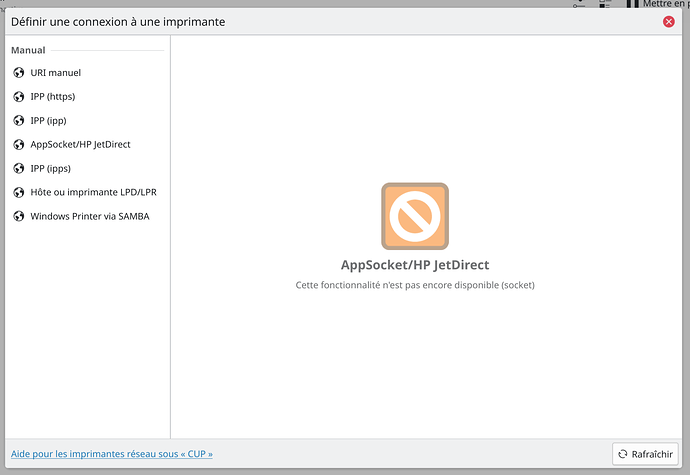Click the AppSocket/HP JetDirect heading in main pane
The height and width of the screenshot is (475, 690).
point(415,265)
